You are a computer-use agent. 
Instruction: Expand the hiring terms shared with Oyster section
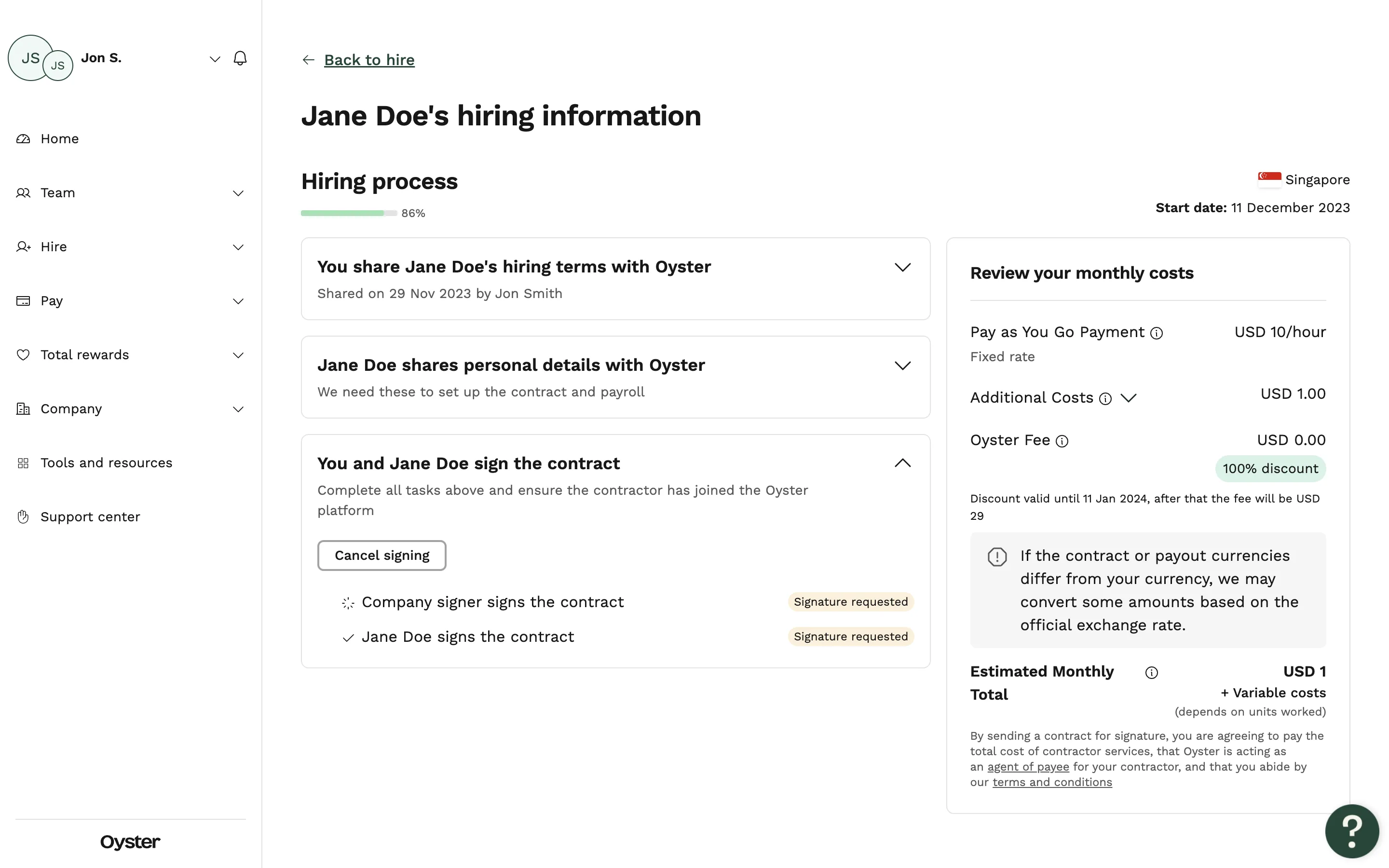coord(902,268)
